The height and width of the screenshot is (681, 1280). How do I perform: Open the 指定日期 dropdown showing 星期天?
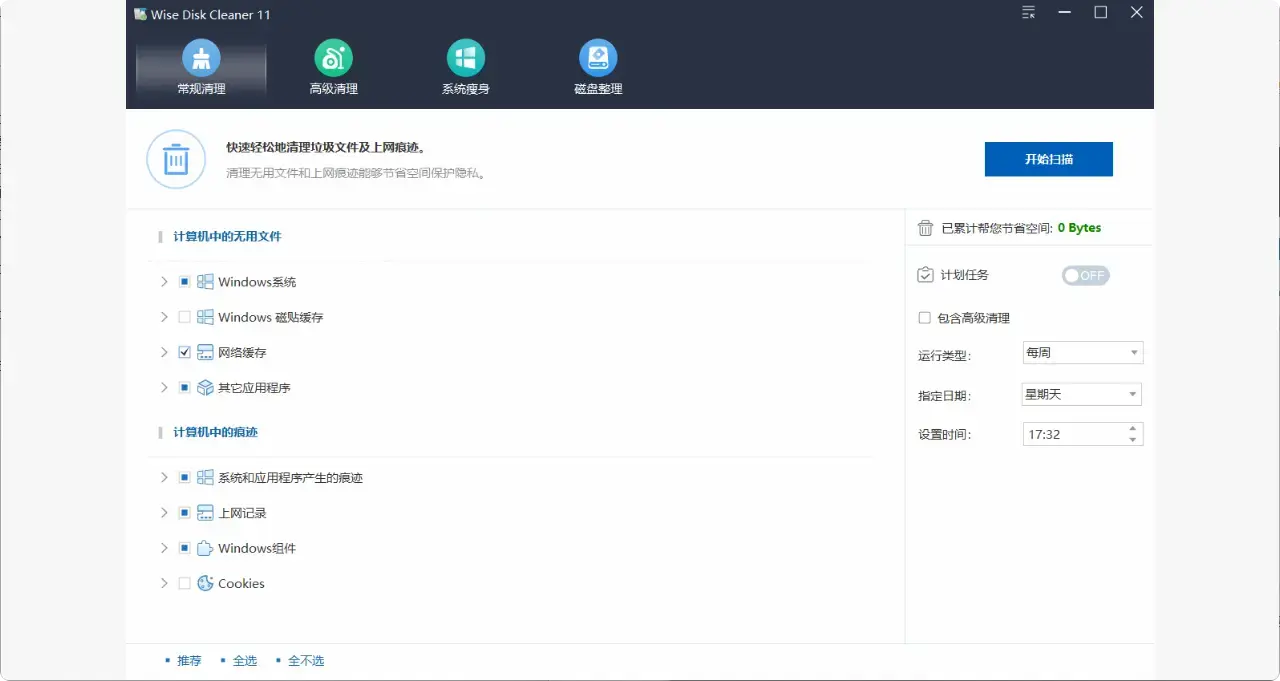pos(1082,395)
